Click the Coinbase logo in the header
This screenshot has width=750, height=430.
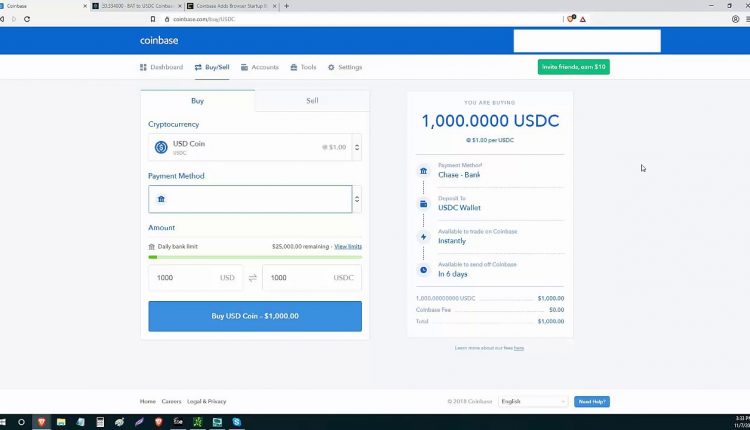coord(159,41)
